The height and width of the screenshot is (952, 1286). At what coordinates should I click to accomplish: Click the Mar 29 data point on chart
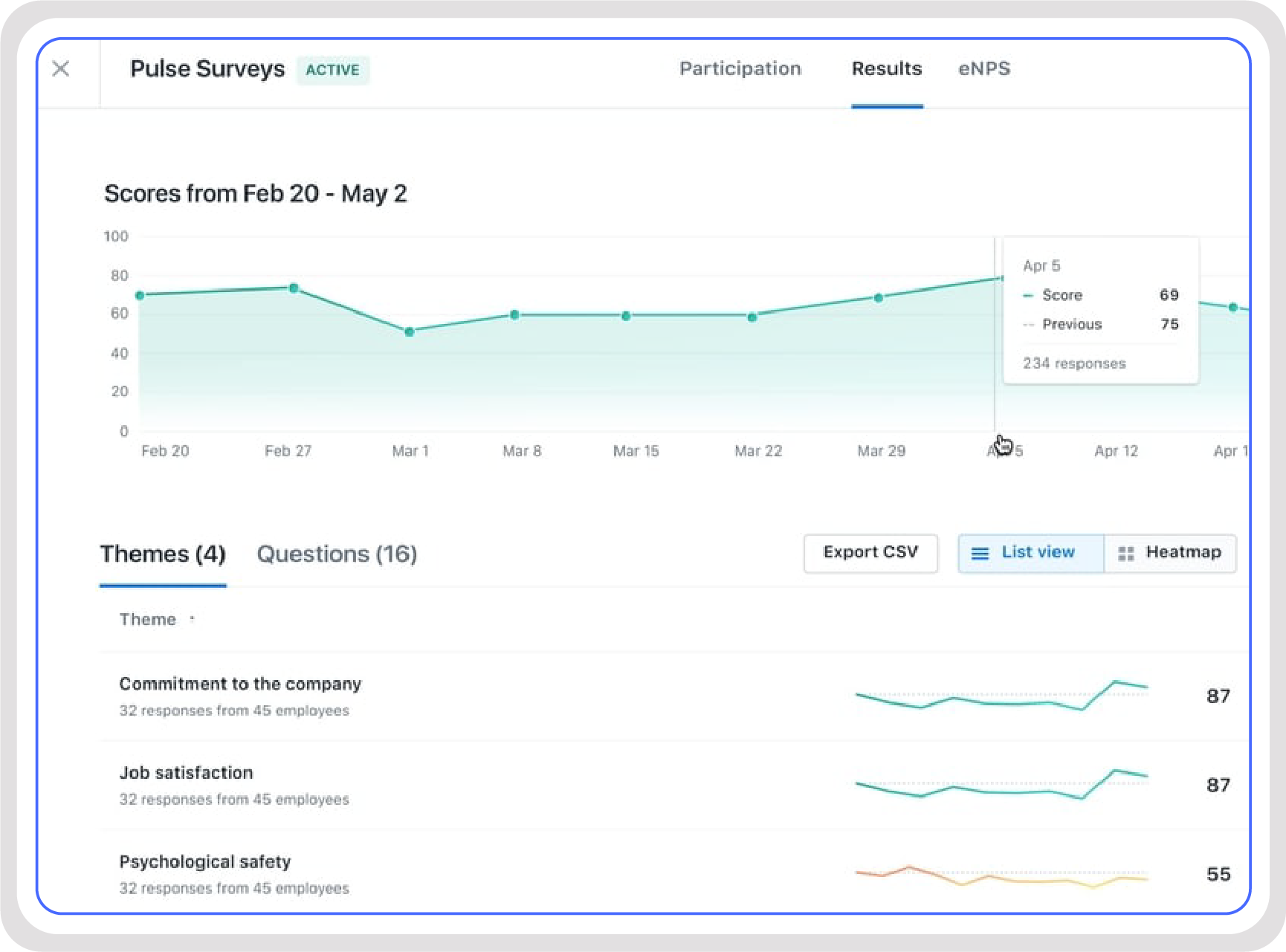878,297
